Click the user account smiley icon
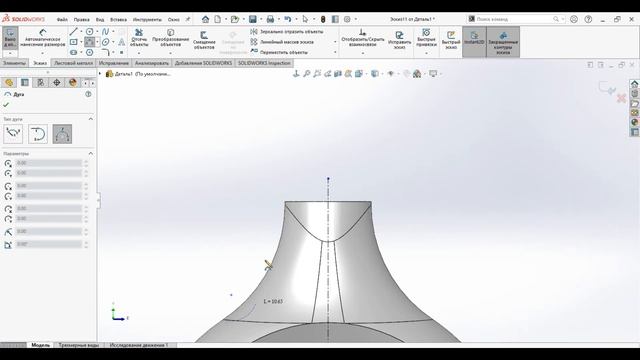The width and height of the screenshot is (640, 360). point(573,19)
